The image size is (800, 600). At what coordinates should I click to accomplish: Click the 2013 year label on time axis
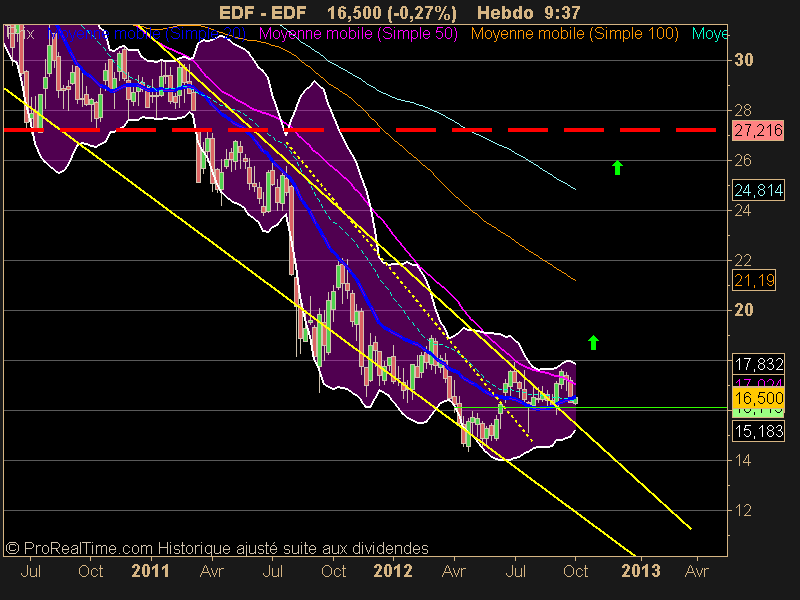641,571
